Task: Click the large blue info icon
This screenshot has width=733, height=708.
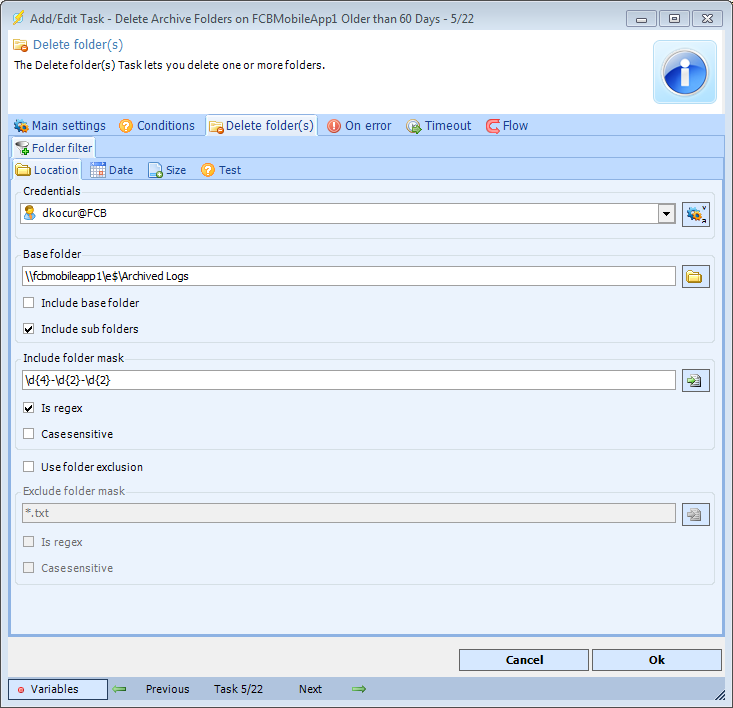Action: [x=685, y=72]
